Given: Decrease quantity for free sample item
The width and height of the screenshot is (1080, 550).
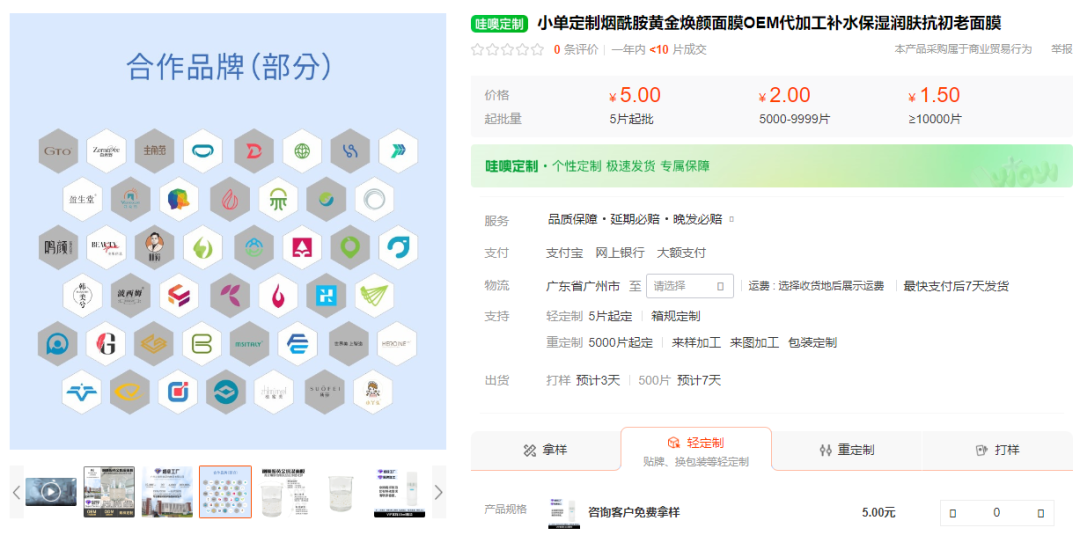Looking at the screenshot, I should [953, 513].
